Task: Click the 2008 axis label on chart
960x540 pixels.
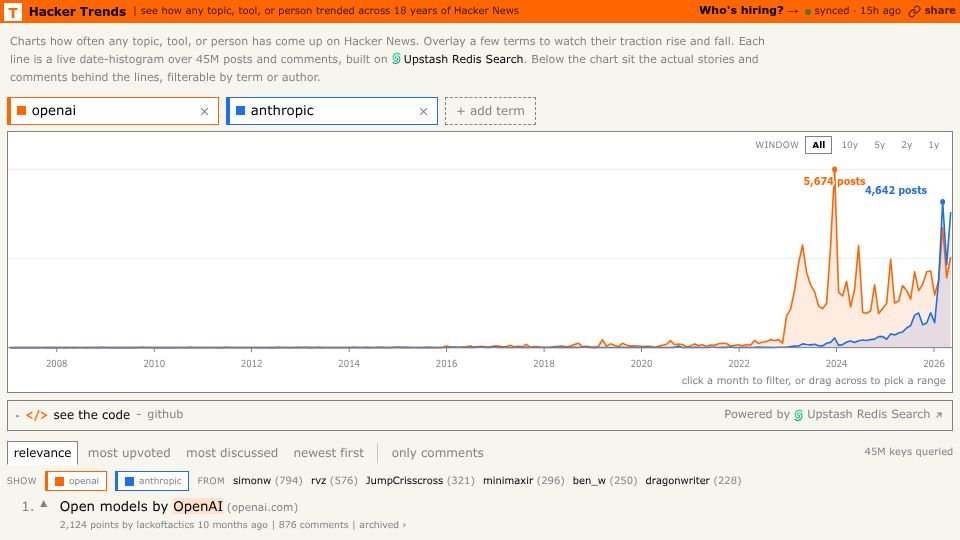Action: (x=56, y=364)
